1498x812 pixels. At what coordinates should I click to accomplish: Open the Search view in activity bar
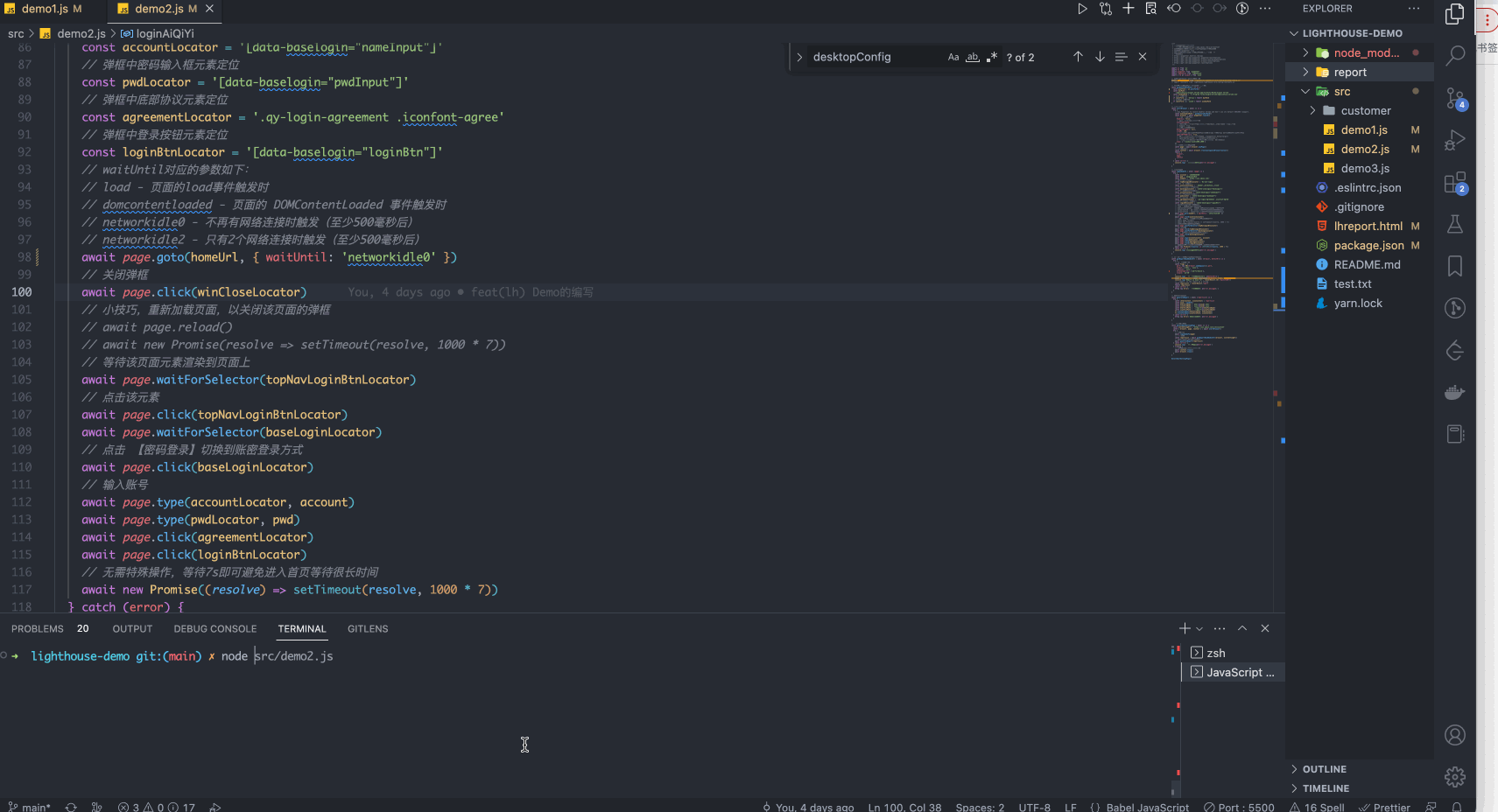1455,56
